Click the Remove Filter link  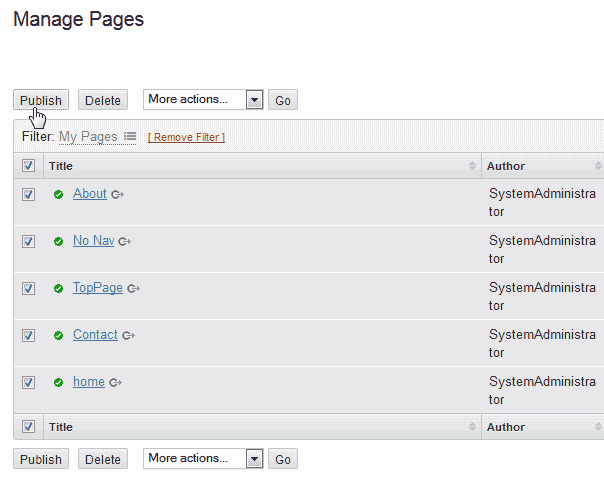pos(186,137)
